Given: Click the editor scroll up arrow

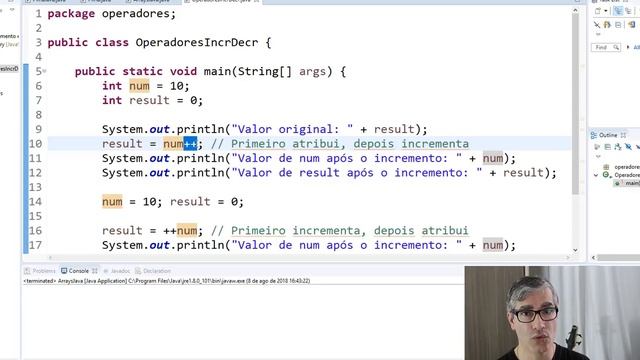Looking at the screenshot, I should 576,11.
